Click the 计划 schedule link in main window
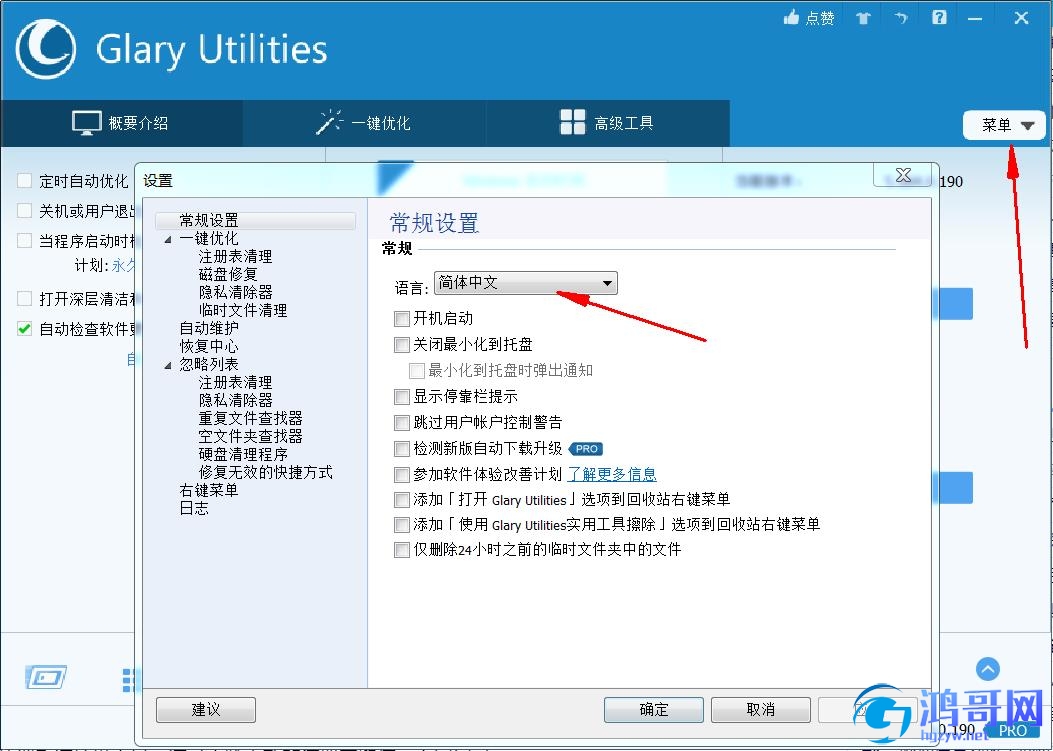 pos(123,265)
